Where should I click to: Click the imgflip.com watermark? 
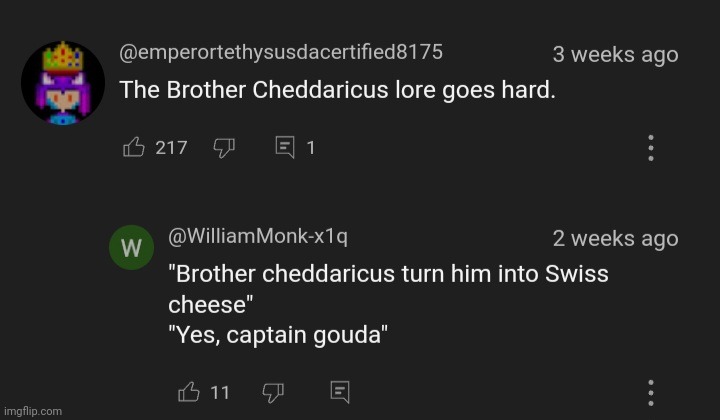click(32, 411)
